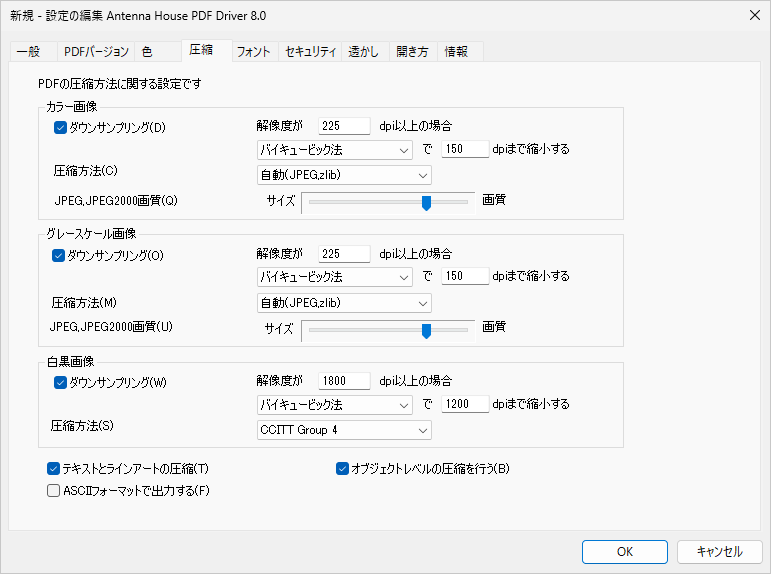Toggle monochrome image downsampling checkbox
771x574 pixels.
59,382
